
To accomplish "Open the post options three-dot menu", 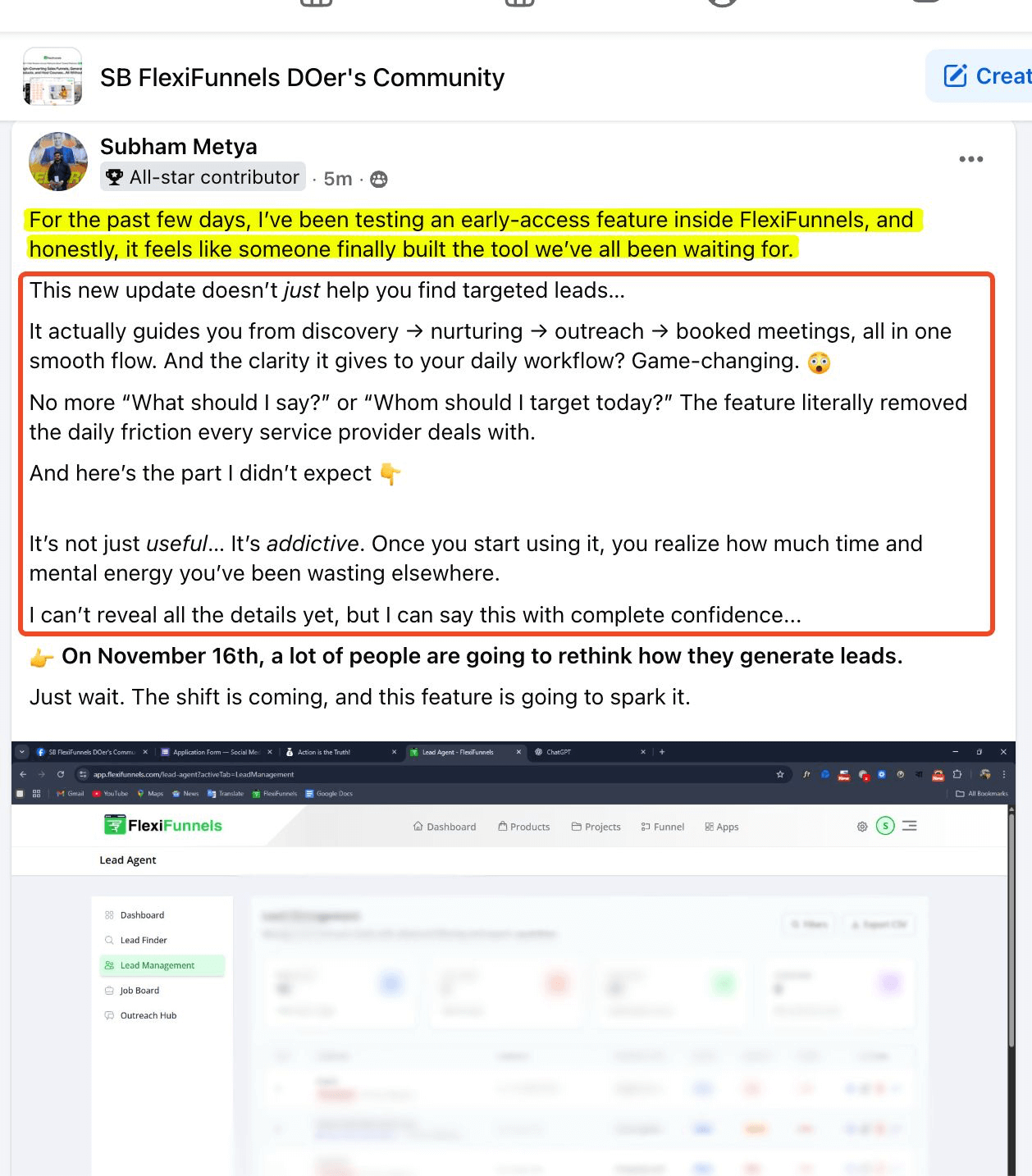I will (970, 159).
